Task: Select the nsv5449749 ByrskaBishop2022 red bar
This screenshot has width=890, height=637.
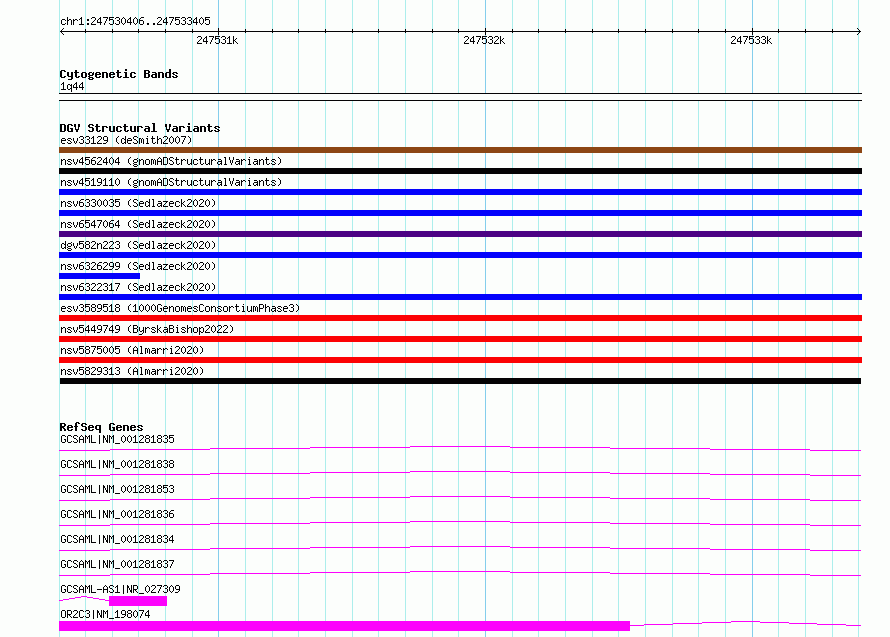Action: pos(460,339)
